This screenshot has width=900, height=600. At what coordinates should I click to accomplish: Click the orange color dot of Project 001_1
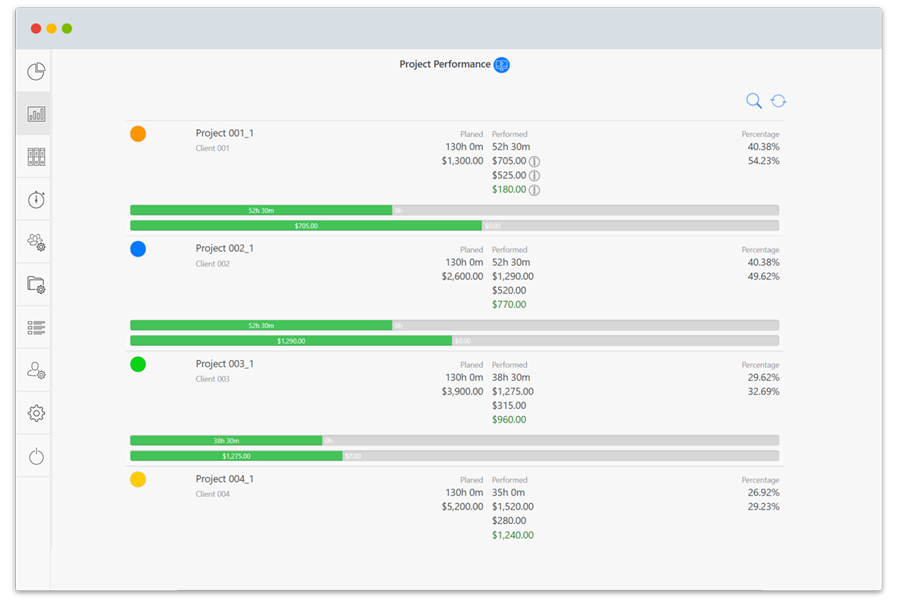138,134
